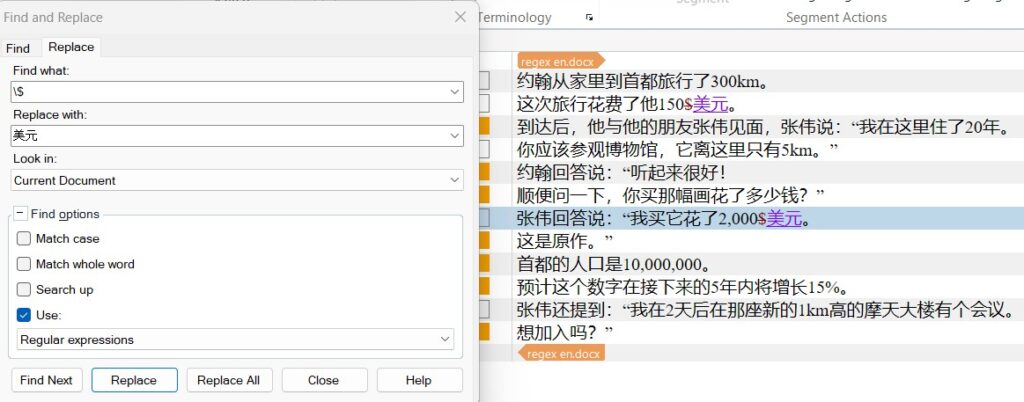1024x402 pixels.
Task: Enable the Match case checkbox
Action: [24, 239]
